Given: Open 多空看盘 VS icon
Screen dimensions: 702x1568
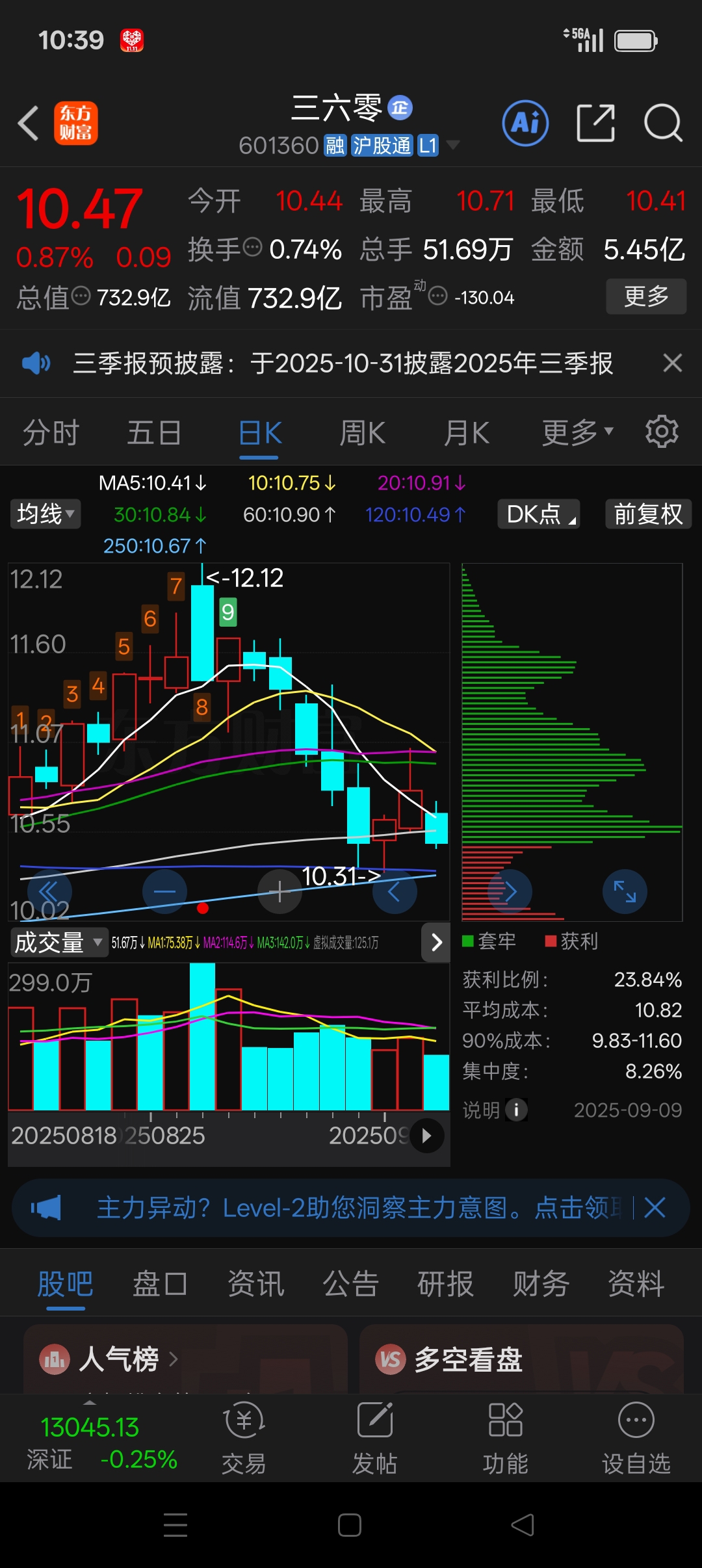Looking at the screenshot, I should 391,1359.
